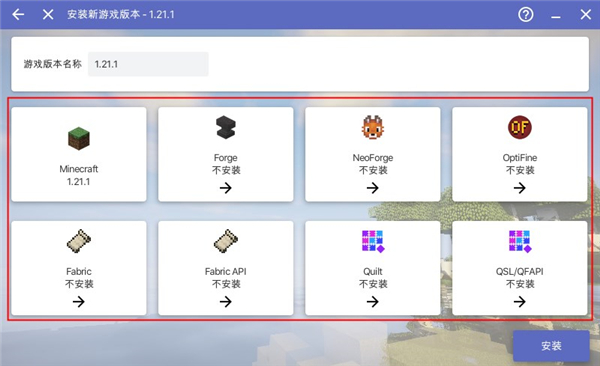Screen dimensions: 600x366
Task: Open QSL/QFAPI version list arrow
Action: [520, 302]
